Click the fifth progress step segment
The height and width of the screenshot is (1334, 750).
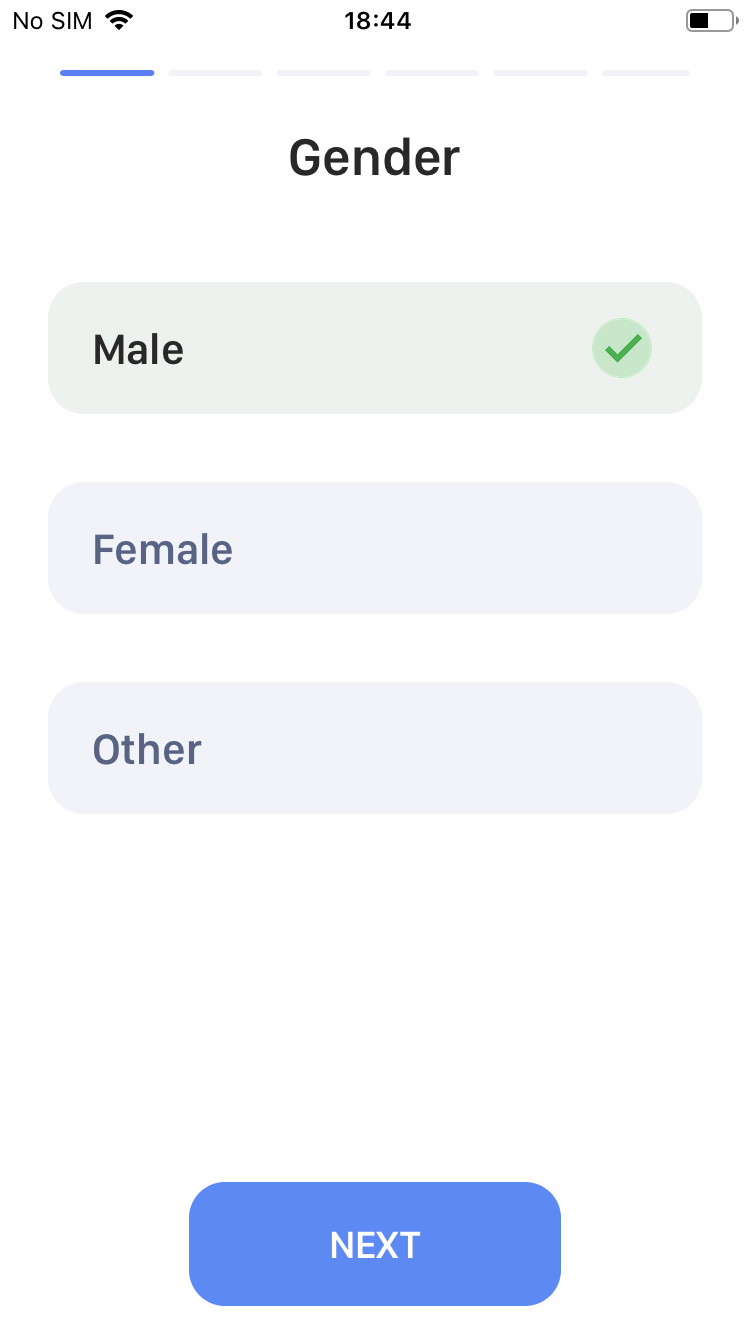click(x=540, y=73)
